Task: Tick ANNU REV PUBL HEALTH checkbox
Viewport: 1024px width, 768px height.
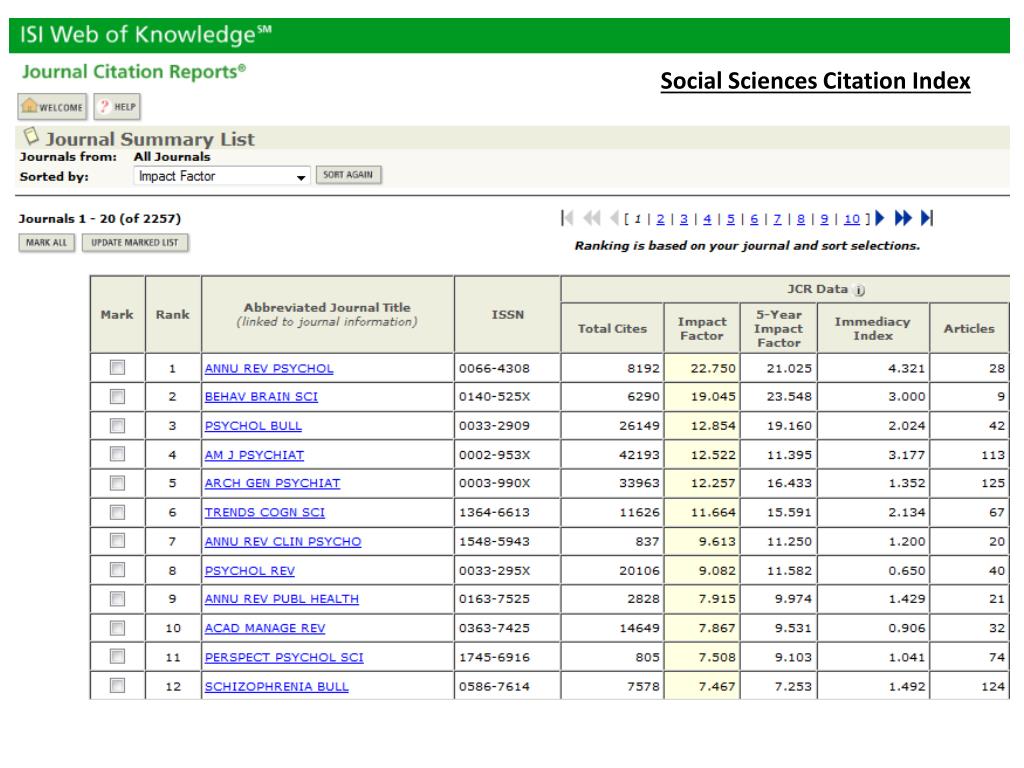Action: point(118,599)
